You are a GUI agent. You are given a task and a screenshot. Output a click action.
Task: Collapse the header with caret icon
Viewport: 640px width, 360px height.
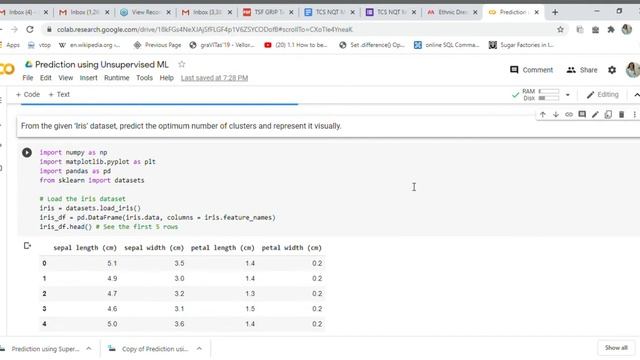(636, 95)
